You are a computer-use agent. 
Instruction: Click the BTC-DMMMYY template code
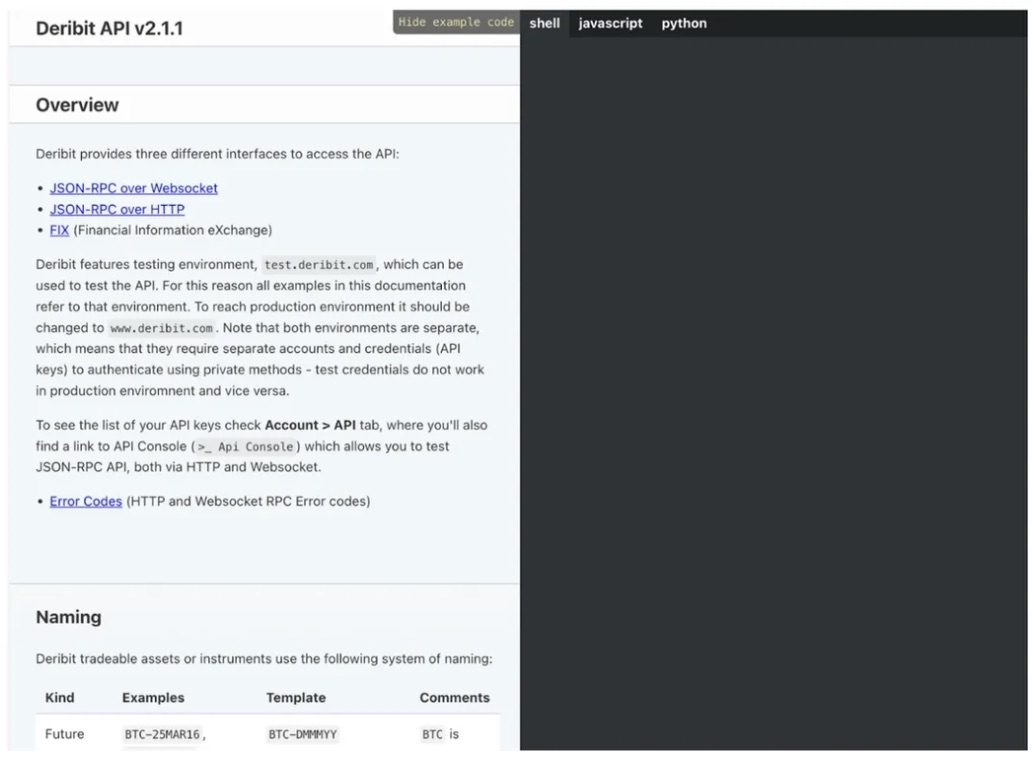tap(302, 733)
